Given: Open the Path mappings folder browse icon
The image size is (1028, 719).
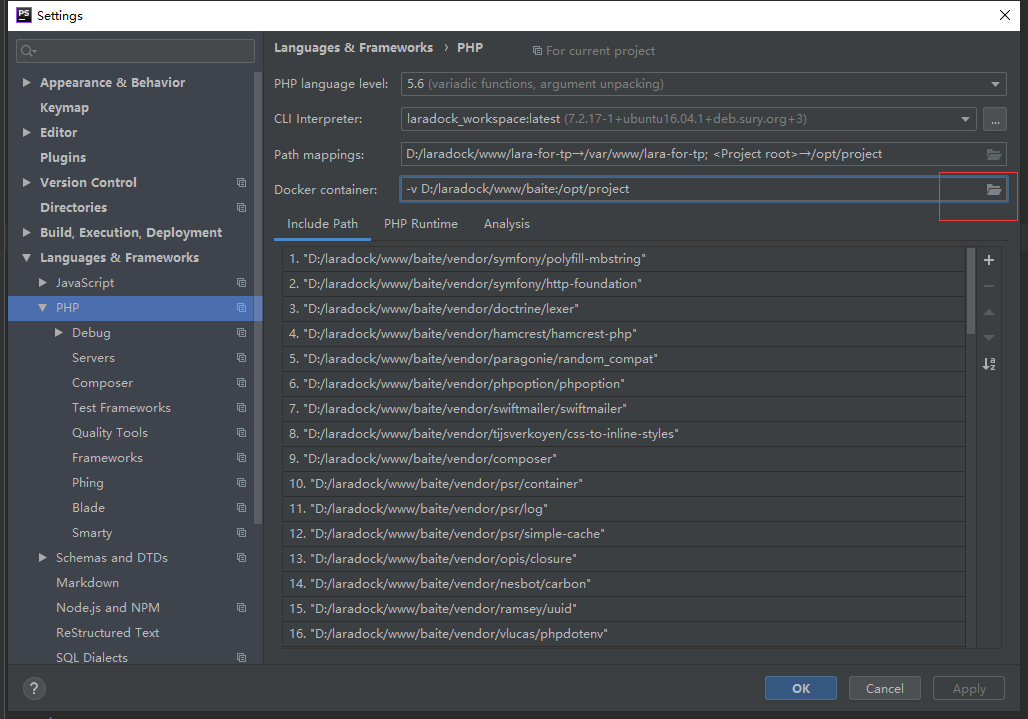Looking at the screenshot, I should (994, 155).
